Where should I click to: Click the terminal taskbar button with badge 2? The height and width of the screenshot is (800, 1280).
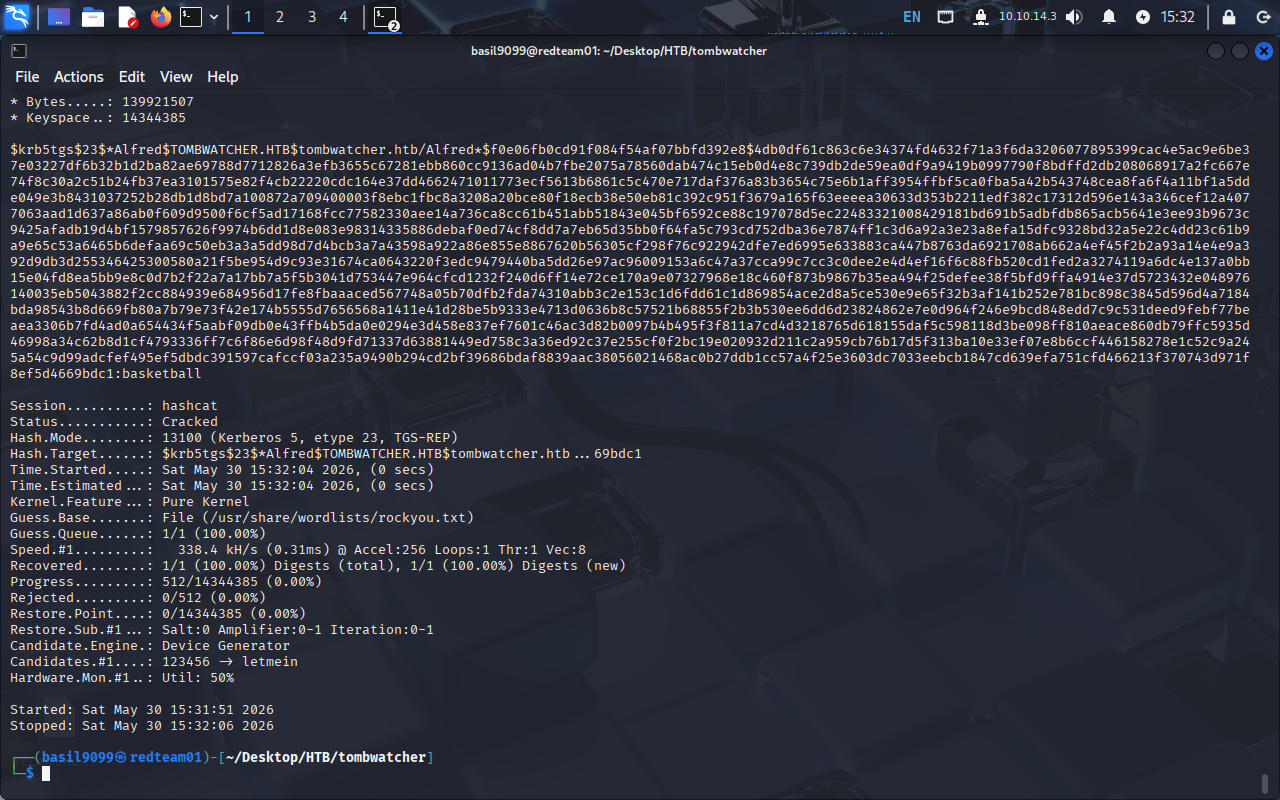click(x=386, y=17)
